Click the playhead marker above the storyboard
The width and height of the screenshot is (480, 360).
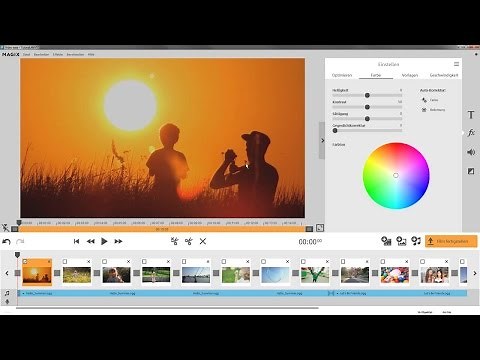pyautogui.click(x=17, y=255)
